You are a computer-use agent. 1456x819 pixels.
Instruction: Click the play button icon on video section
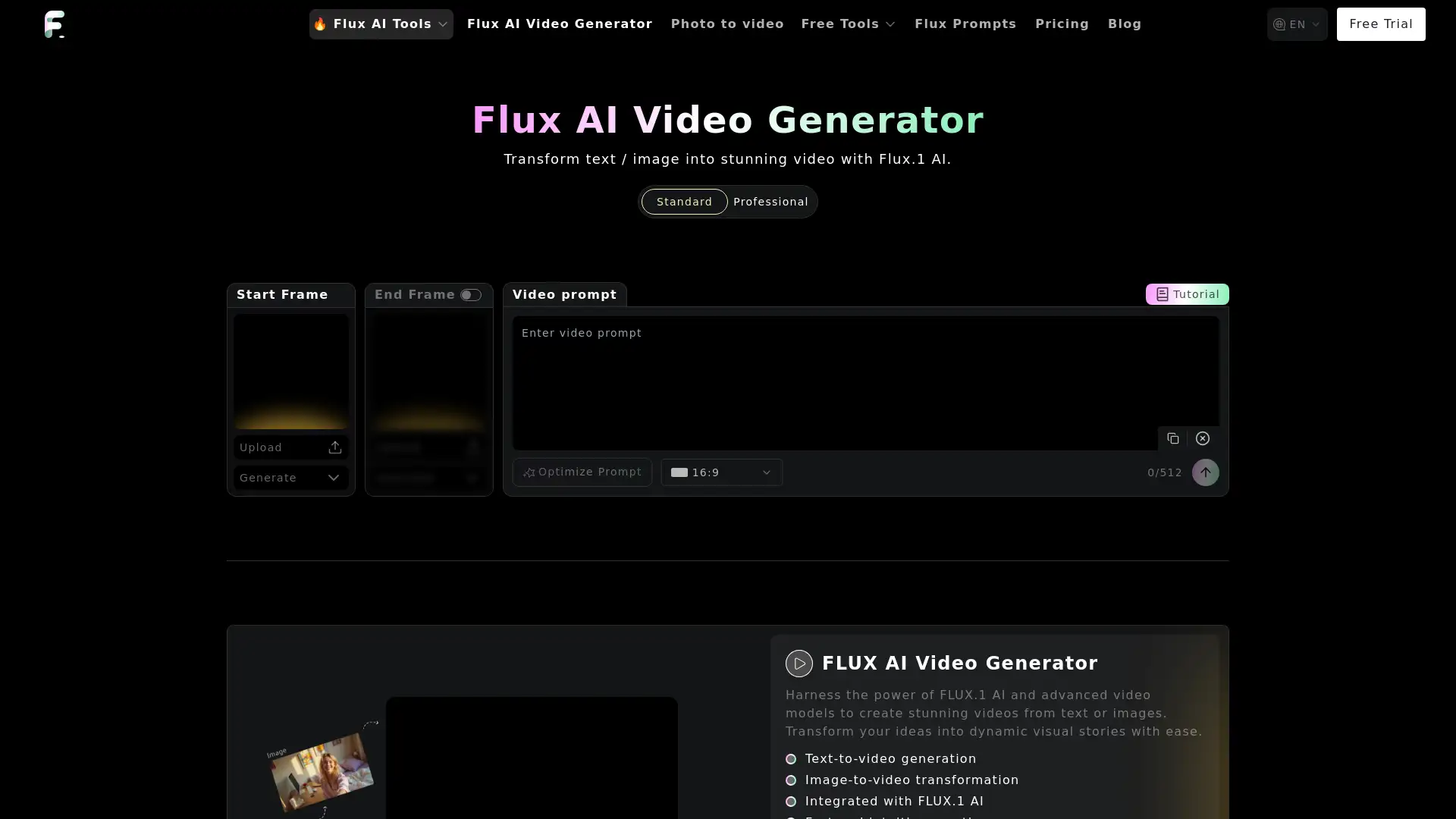(x=799, y=663)
